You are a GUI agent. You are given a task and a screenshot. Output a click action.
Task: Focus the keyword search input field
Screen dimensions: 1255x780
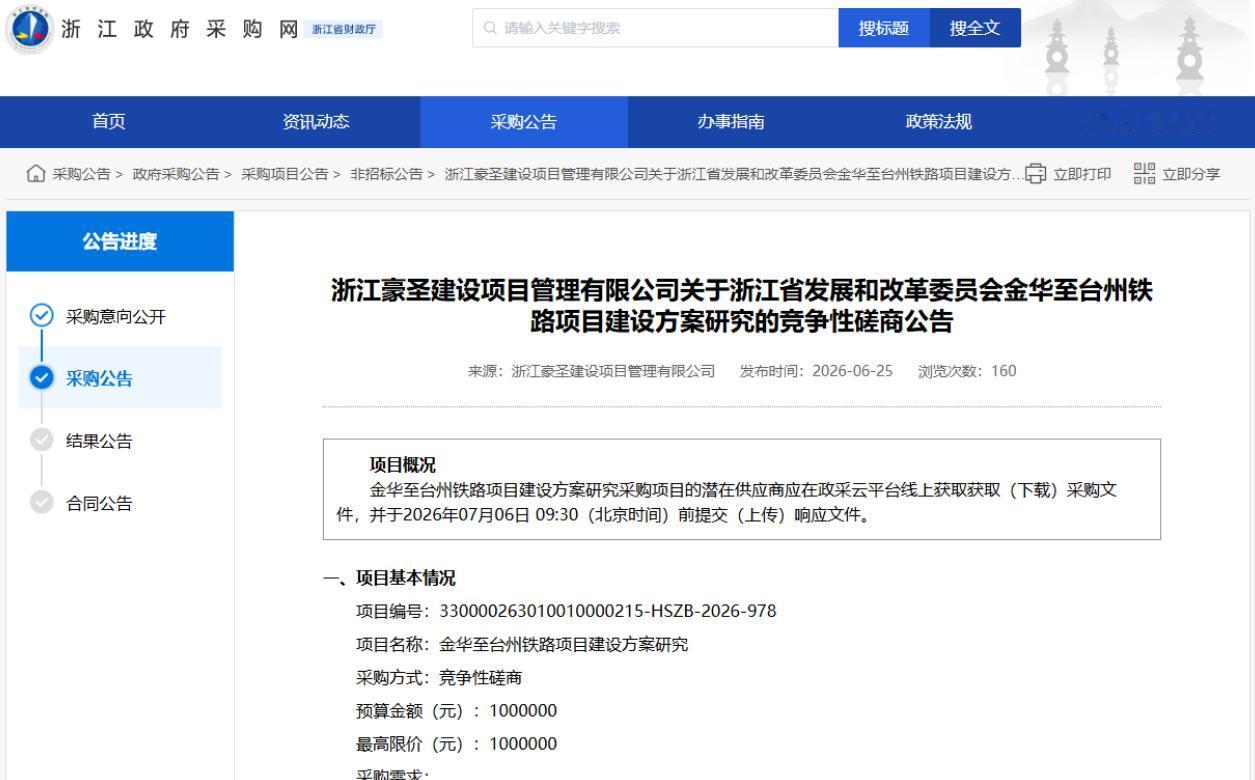(x=655, y=28)
